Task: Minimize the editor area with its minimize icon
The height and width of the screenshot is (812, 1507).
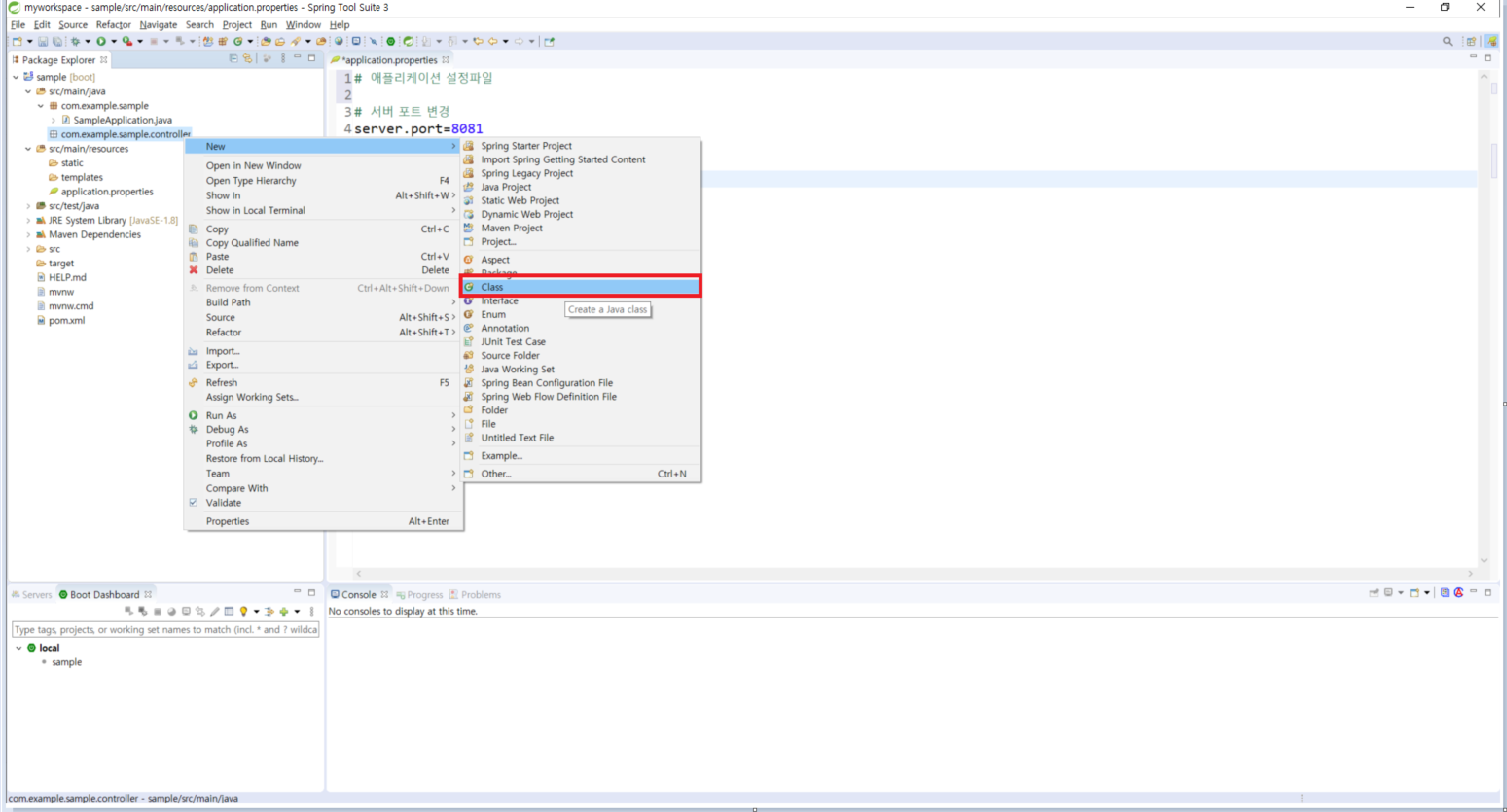Action: (x=1473, y=57)
